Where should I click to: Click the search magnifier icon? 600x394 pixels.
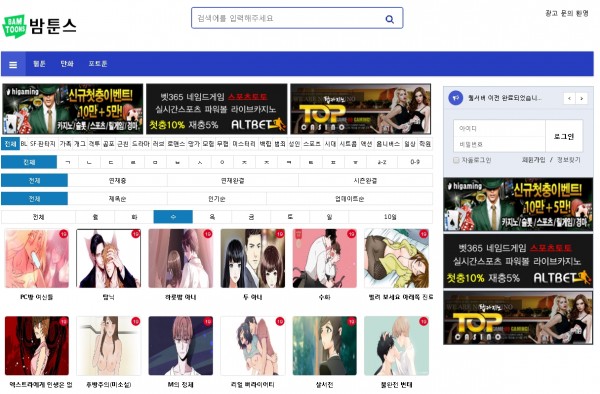coord(390,19)
